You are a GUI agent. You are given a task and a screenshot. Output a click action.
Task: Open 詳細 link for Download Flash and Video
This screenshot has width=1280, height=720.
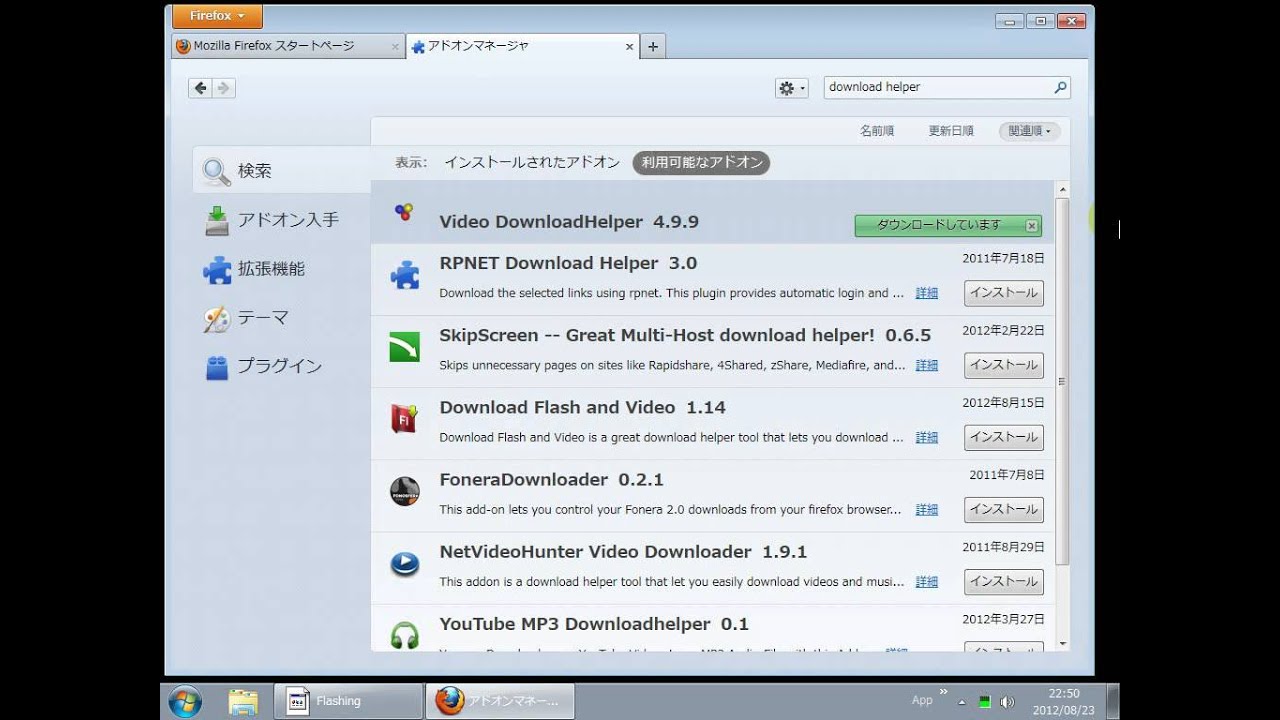click(x=927, y=437)
